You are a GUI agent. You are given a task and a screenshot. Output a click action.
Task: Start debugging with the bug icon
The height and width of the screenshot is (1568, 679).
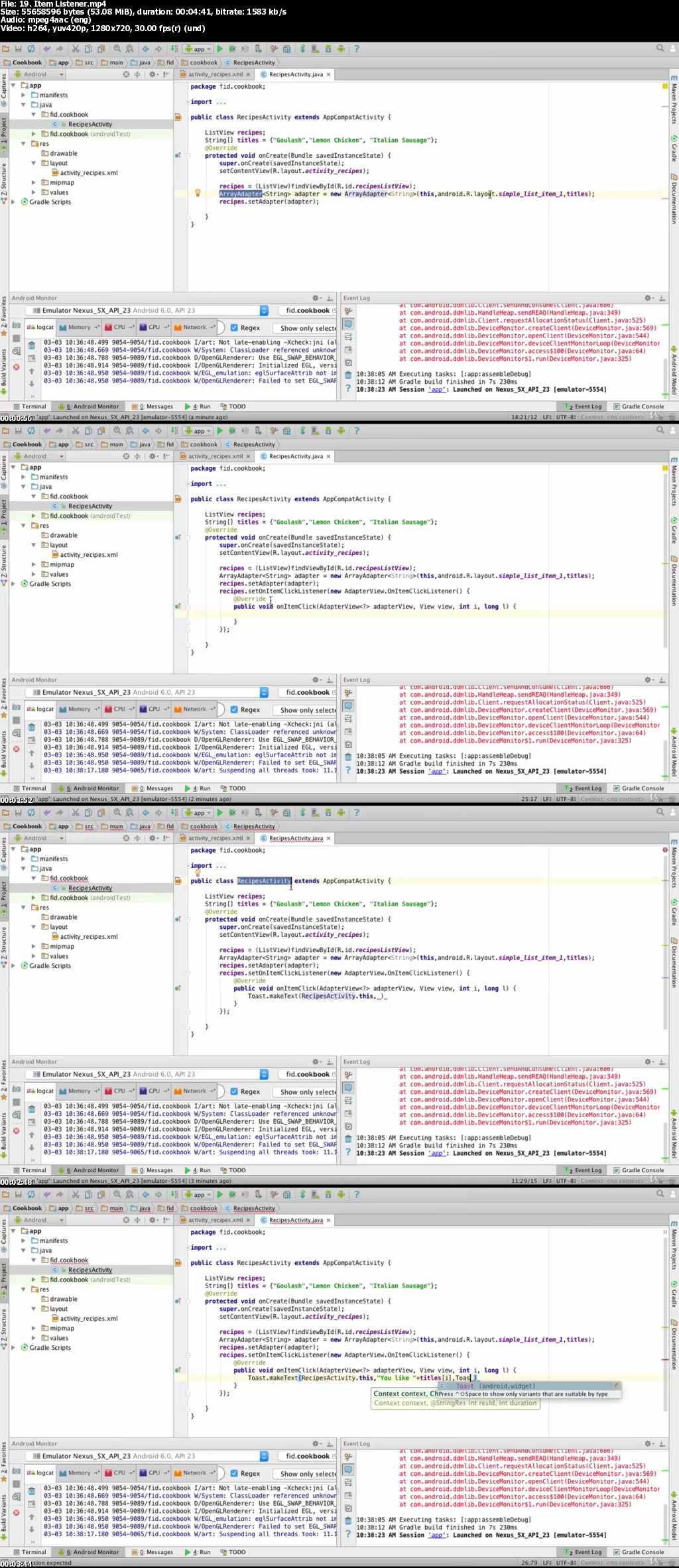coord(232,49)
